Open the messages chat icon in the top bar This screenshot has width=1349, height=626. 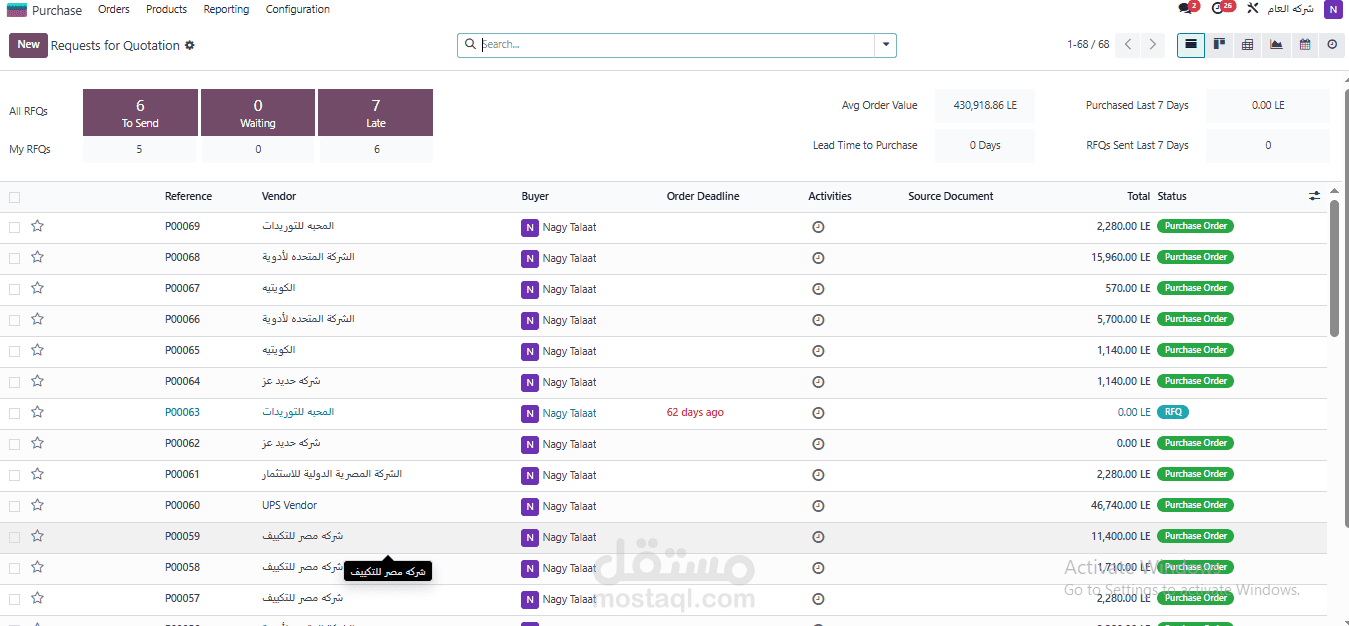tap(1186, 9)
